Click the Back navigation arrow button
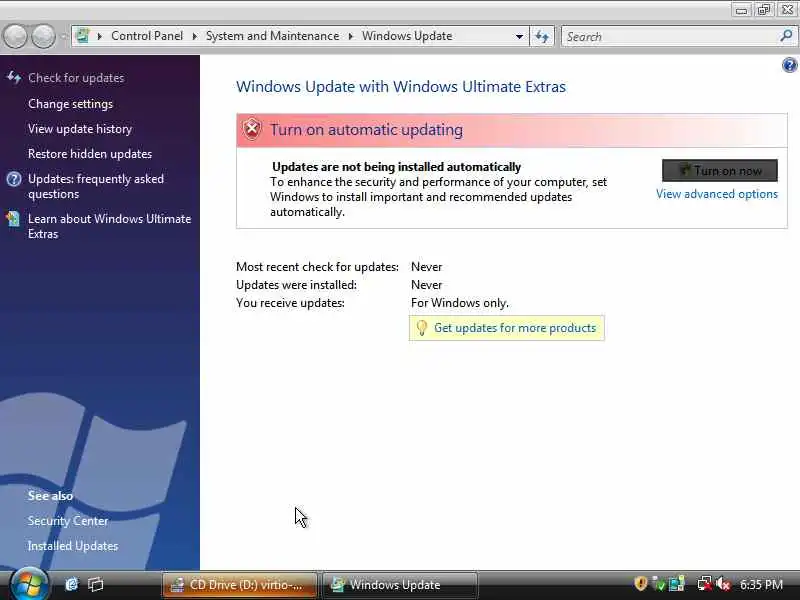Screen dimensions: 800x600 pyautogui.click(x=15, y=37)
